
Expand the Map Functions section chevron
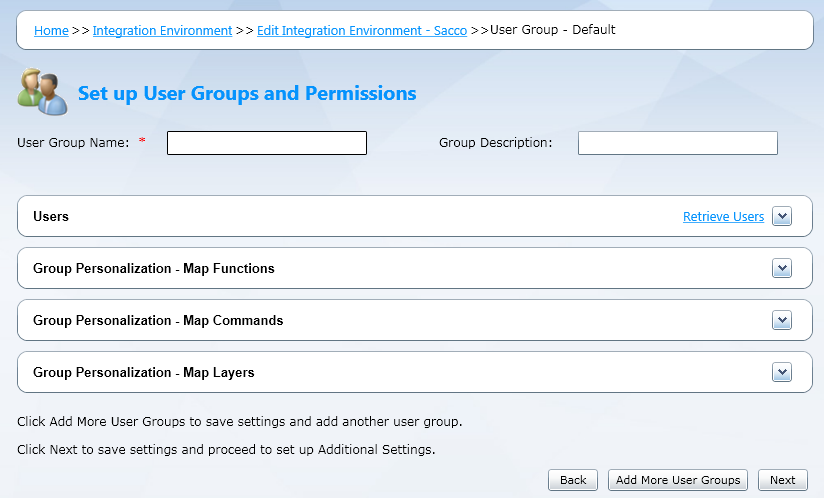coord(782,268)
